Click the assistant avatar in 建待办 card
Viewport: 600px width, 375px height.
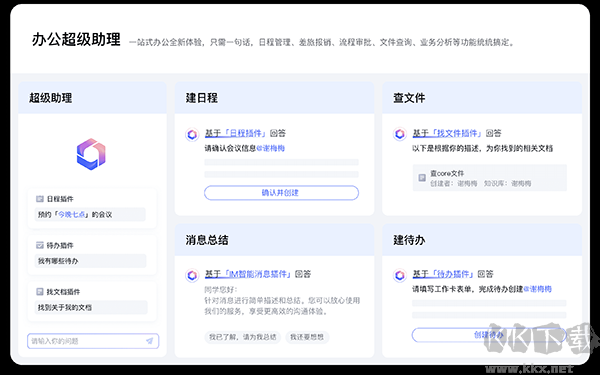tap(400, 275)
